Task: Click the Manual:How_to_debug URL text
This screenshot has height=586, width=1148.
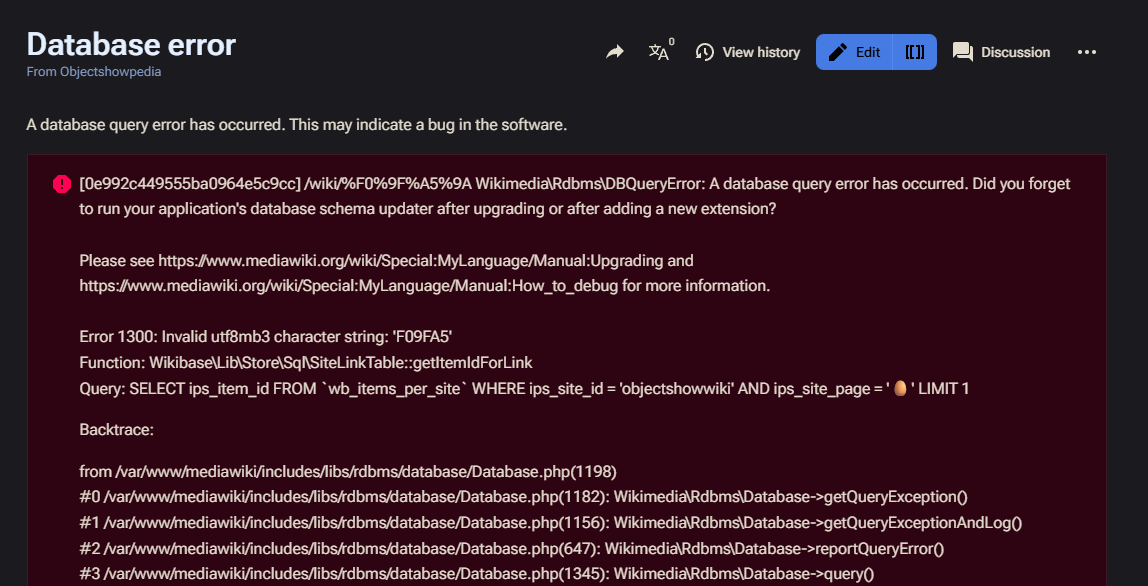Action: [349, 286]
